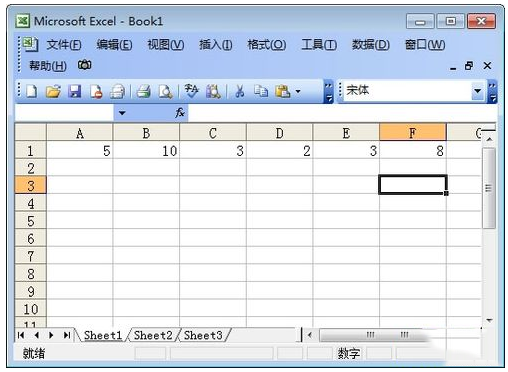
Task: Create a new blank workbook
Action: [x=32, y=91]
